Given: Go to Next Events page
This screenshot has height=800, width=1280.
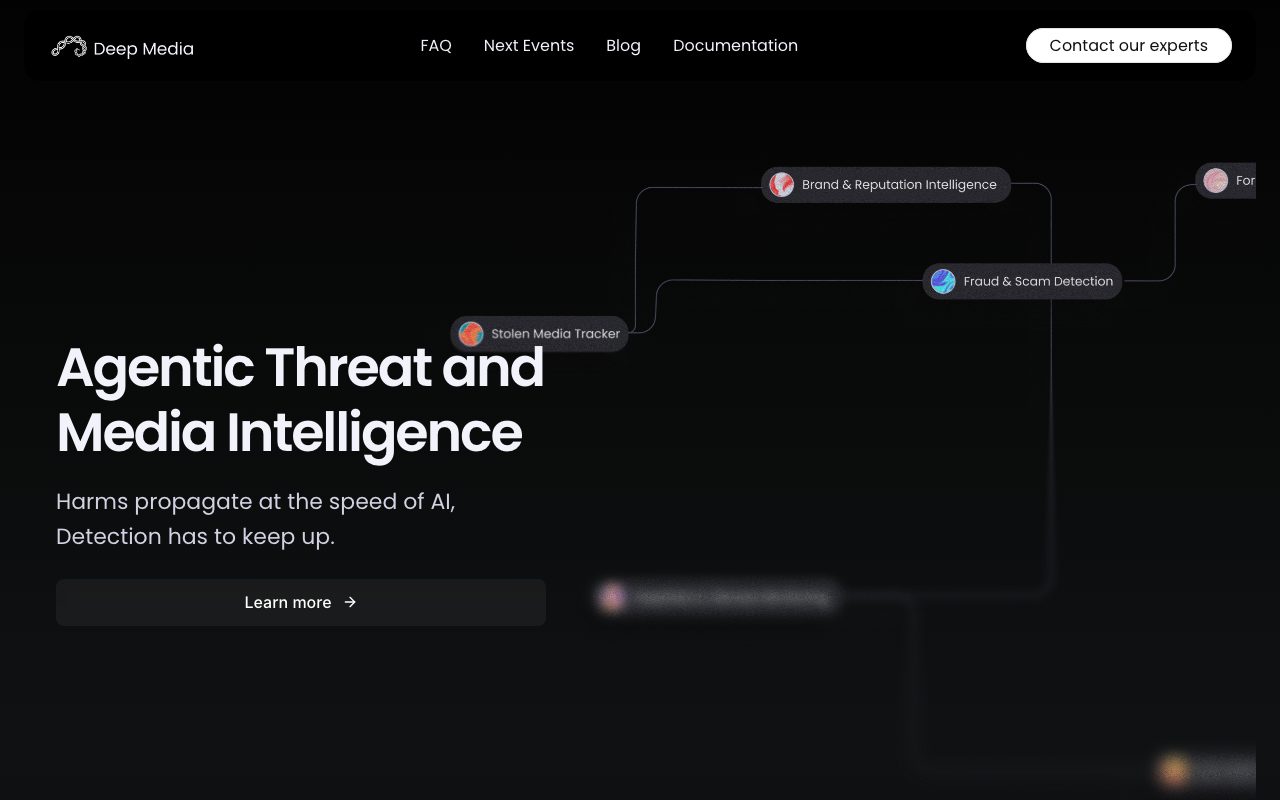Looking at the screenshot, I should pyautogui.click(x=529, y=46).
